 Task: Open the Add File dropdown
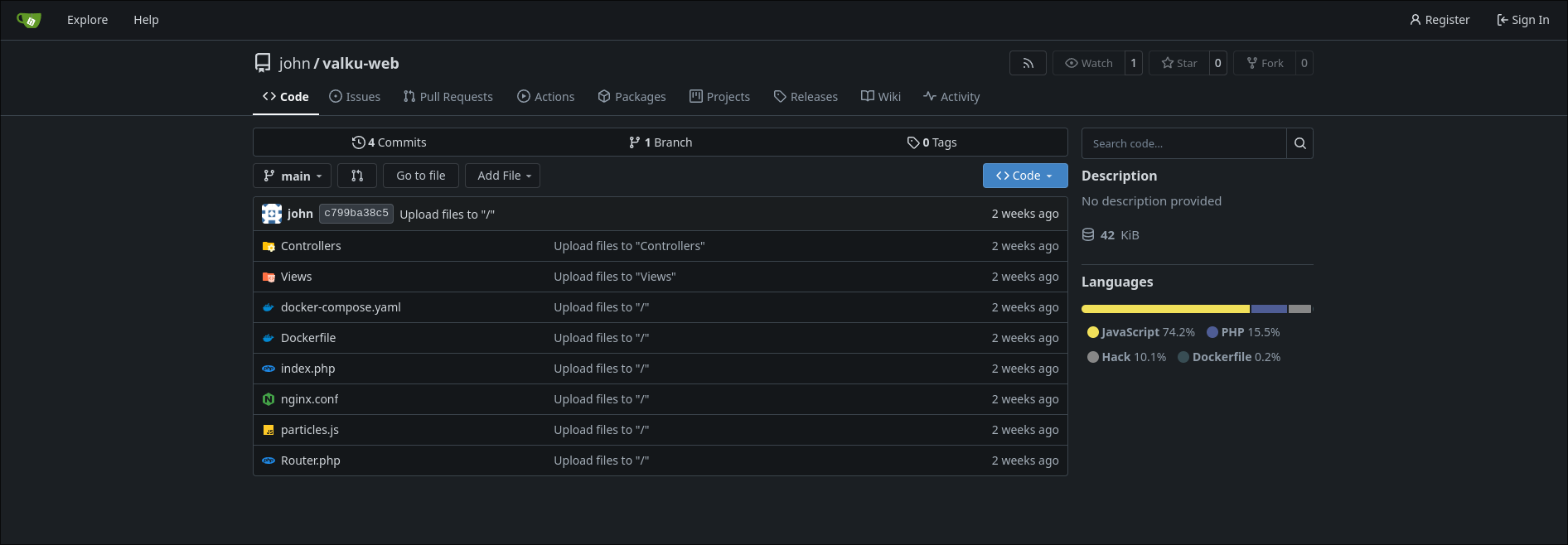click(503, 176)
